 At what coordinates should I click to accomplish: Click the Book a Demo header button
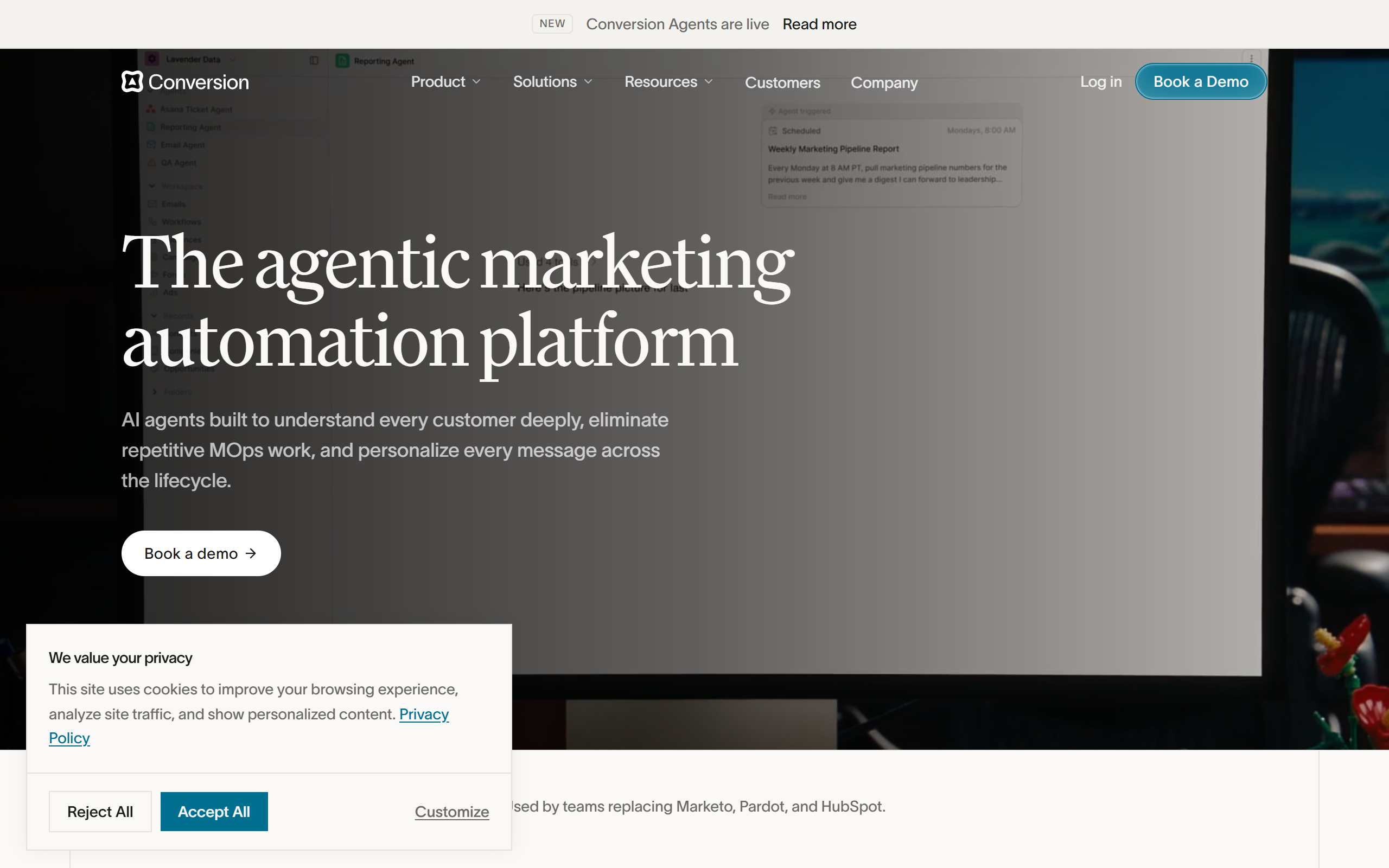point(1201,81)
